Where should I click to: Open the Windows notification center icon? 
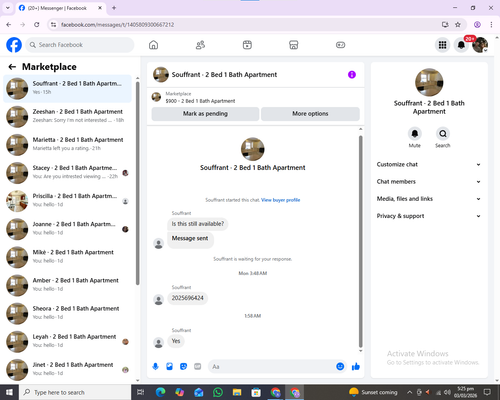(487, 392)
